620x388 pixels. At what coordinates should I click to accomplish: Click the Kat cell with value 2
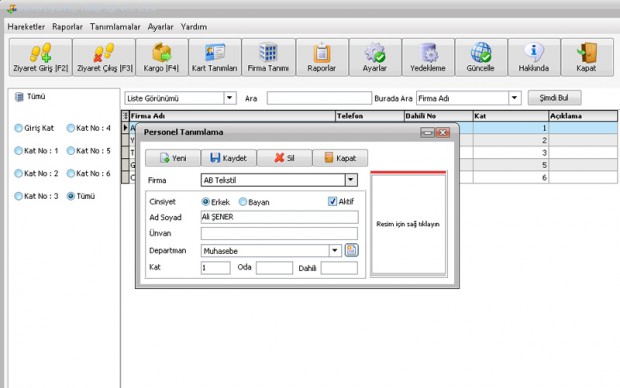(511, 140)
